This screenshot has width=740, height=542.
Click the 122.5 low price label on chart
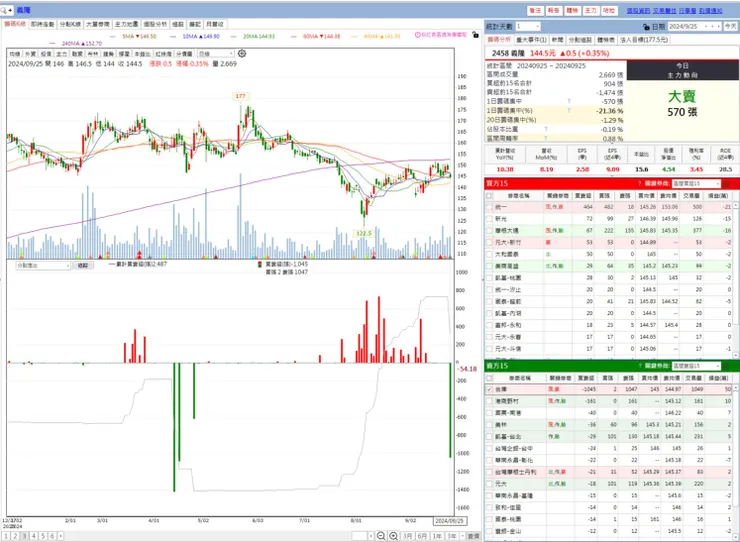pos(364,233)
